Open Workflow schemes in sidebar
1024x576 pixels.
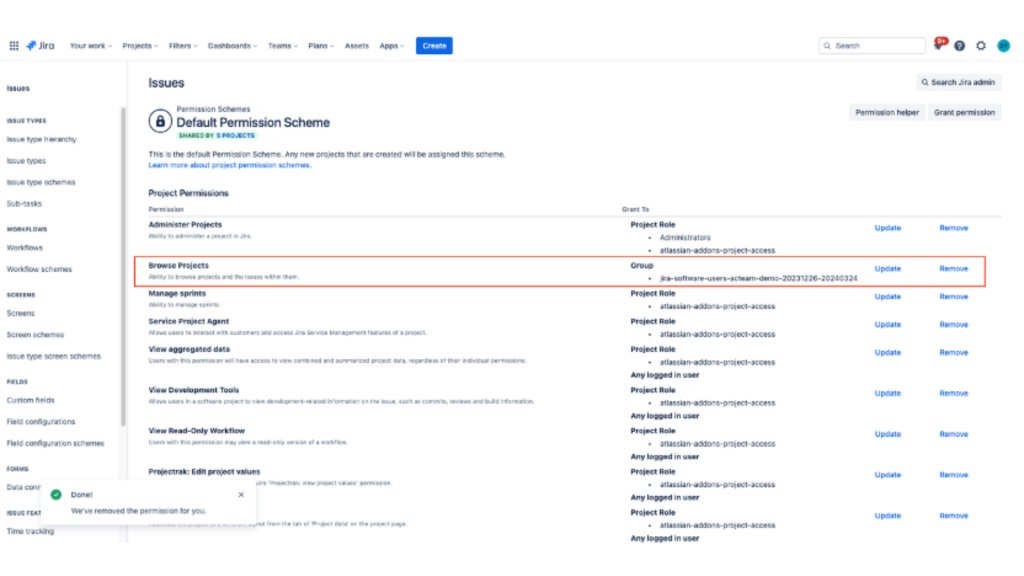tap(39, 269)
